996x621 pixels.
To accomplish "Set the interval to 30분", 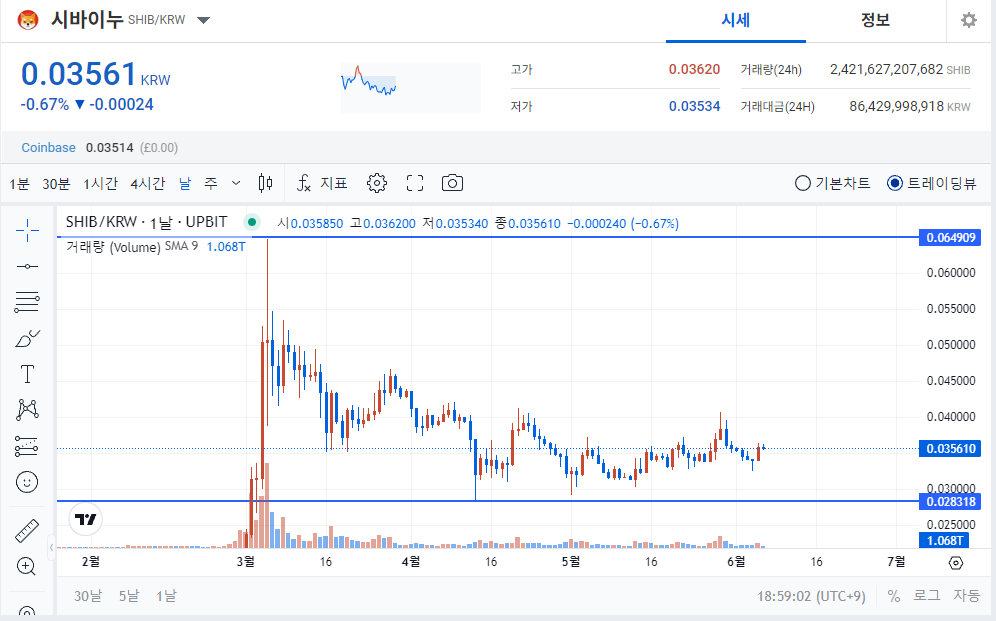I will click(x=56, y=184).
